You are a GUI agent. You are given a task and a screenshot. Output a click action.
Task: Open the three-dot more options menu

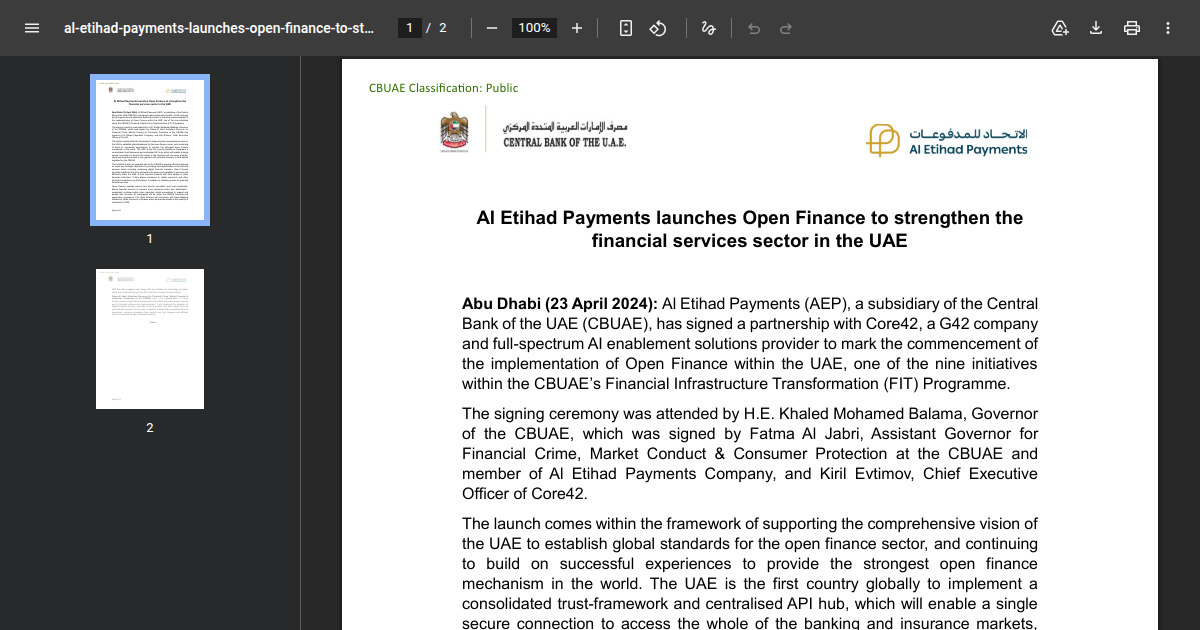(x=1168, y=27)
